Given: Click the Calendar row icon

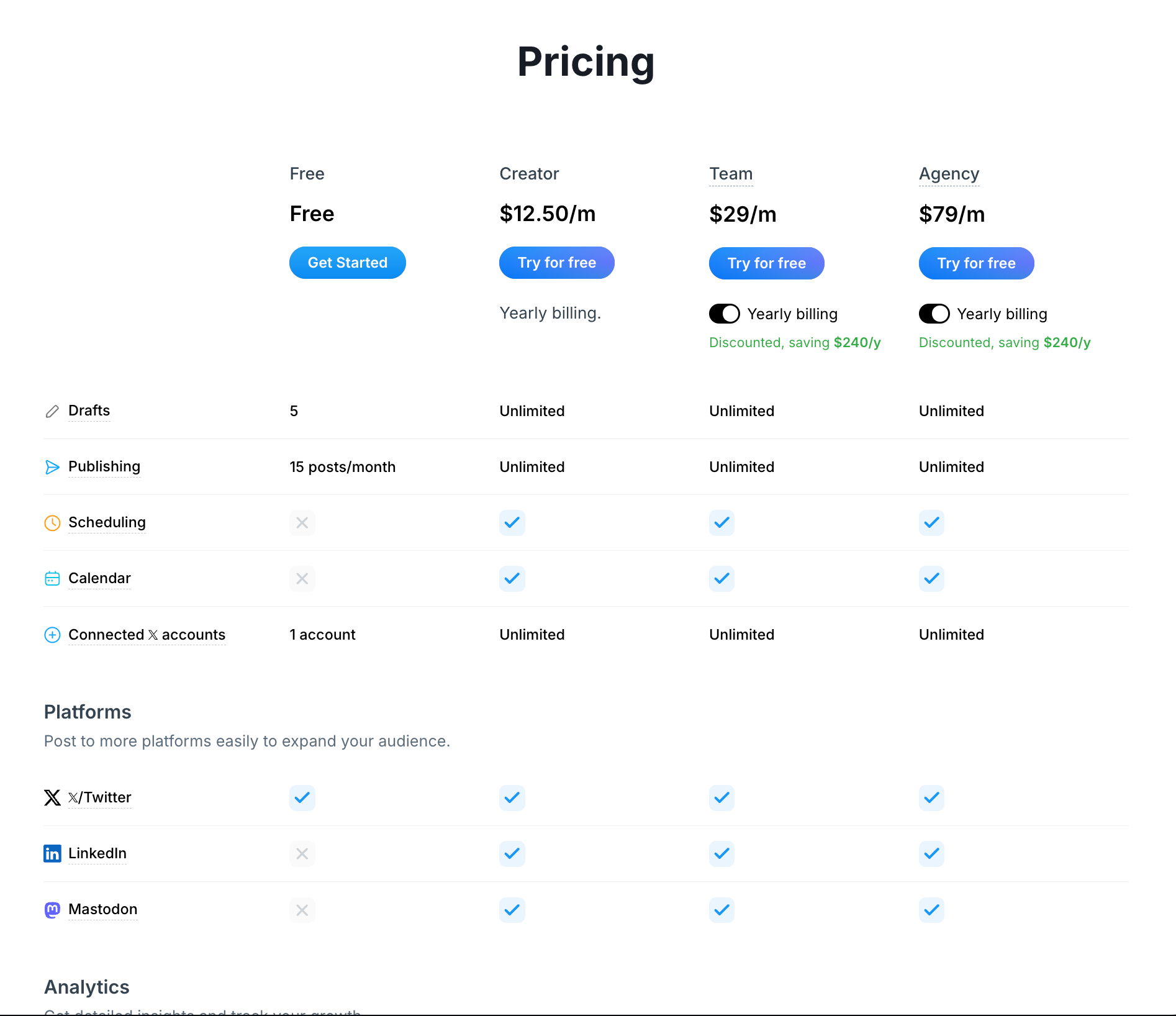Looking at the screenshot, I should [x=52, y=579].
